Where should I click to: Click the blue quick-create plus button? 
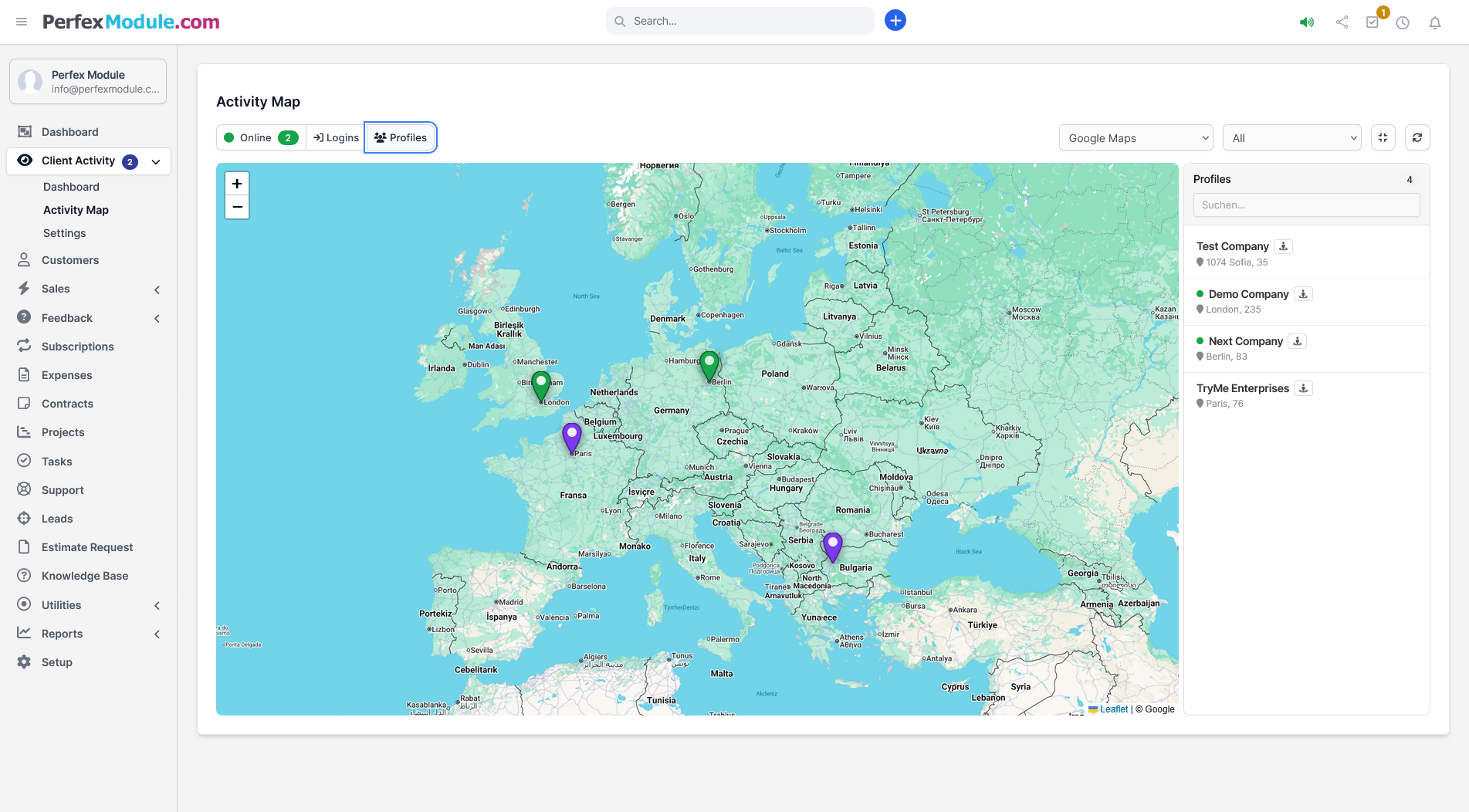(x=895, y=21)
